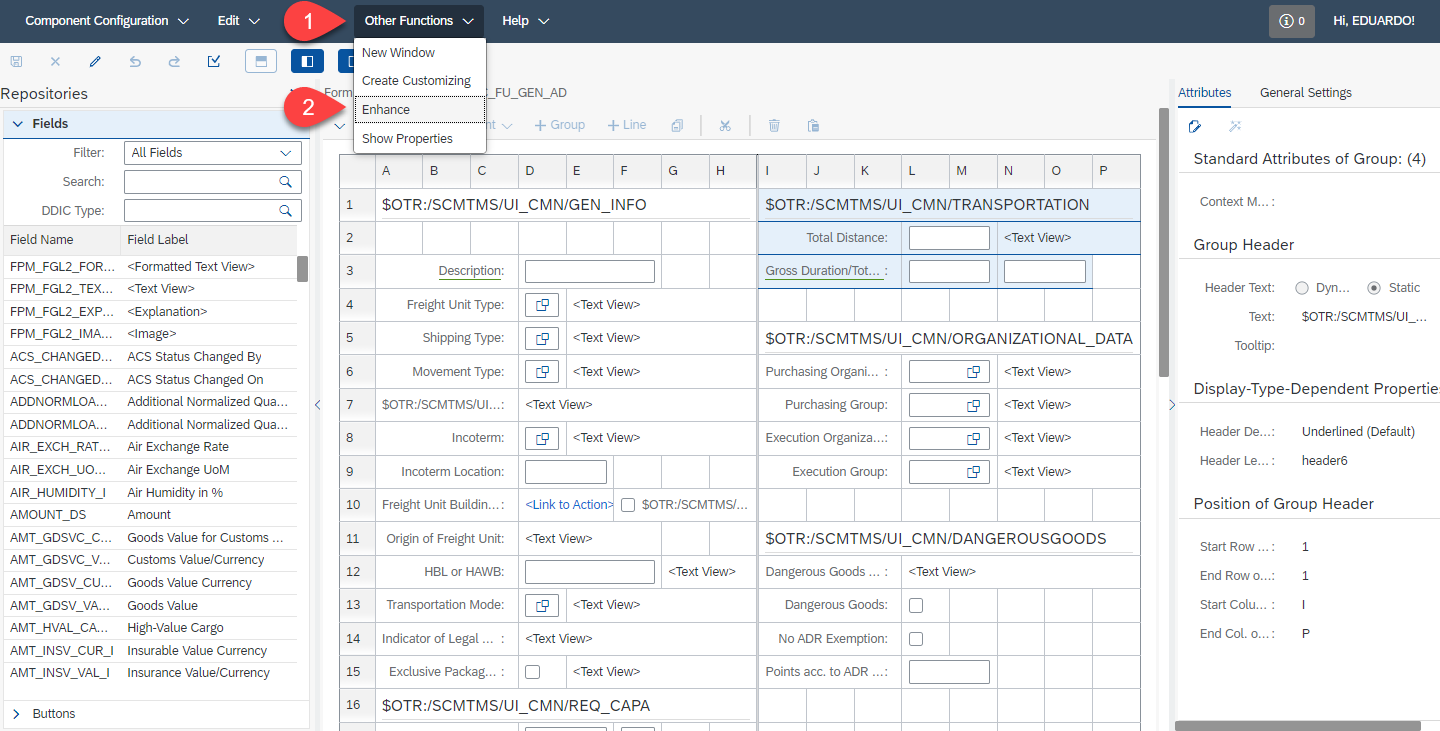The width and height of the screenshot is (1440, 731).
Task: Select the AIR_HUMIDITY_I field row
Action: click(151, 492)
